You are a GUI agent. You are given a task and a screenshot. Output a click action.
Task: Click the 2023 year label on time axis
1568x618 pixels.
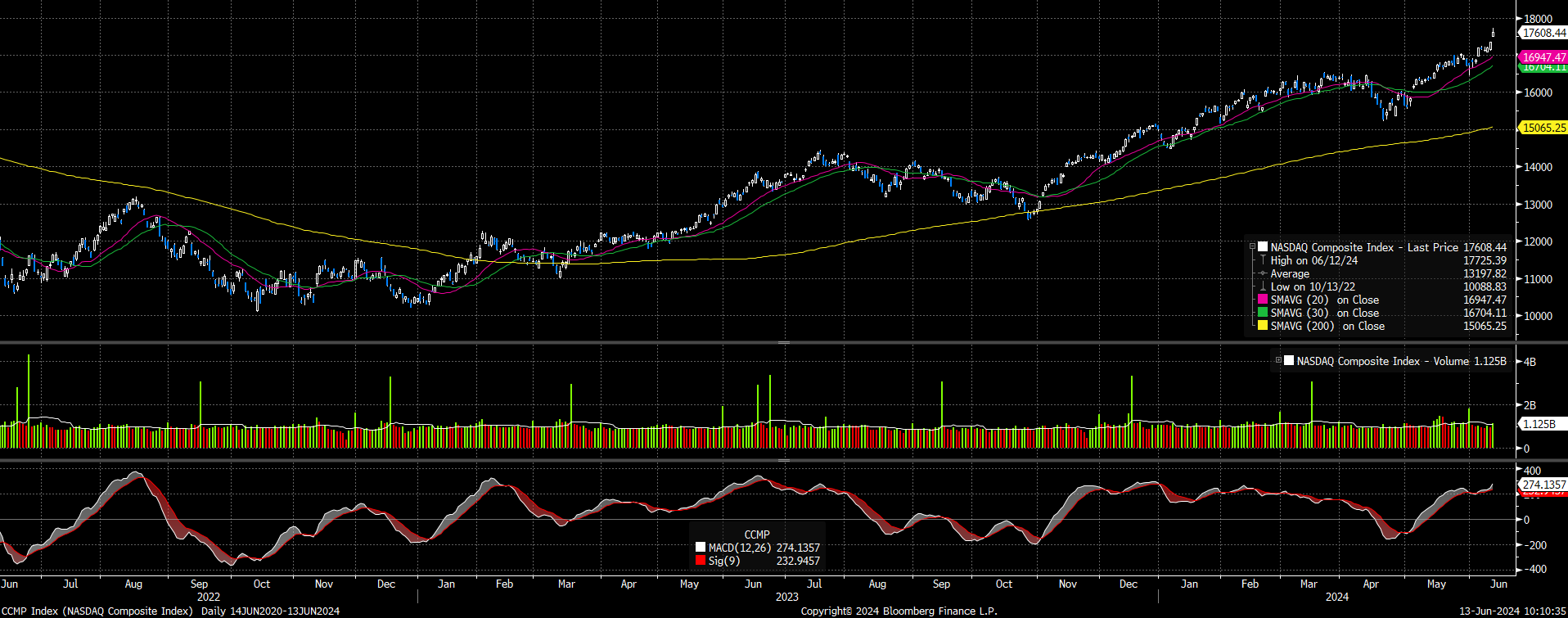coord(786,597)
